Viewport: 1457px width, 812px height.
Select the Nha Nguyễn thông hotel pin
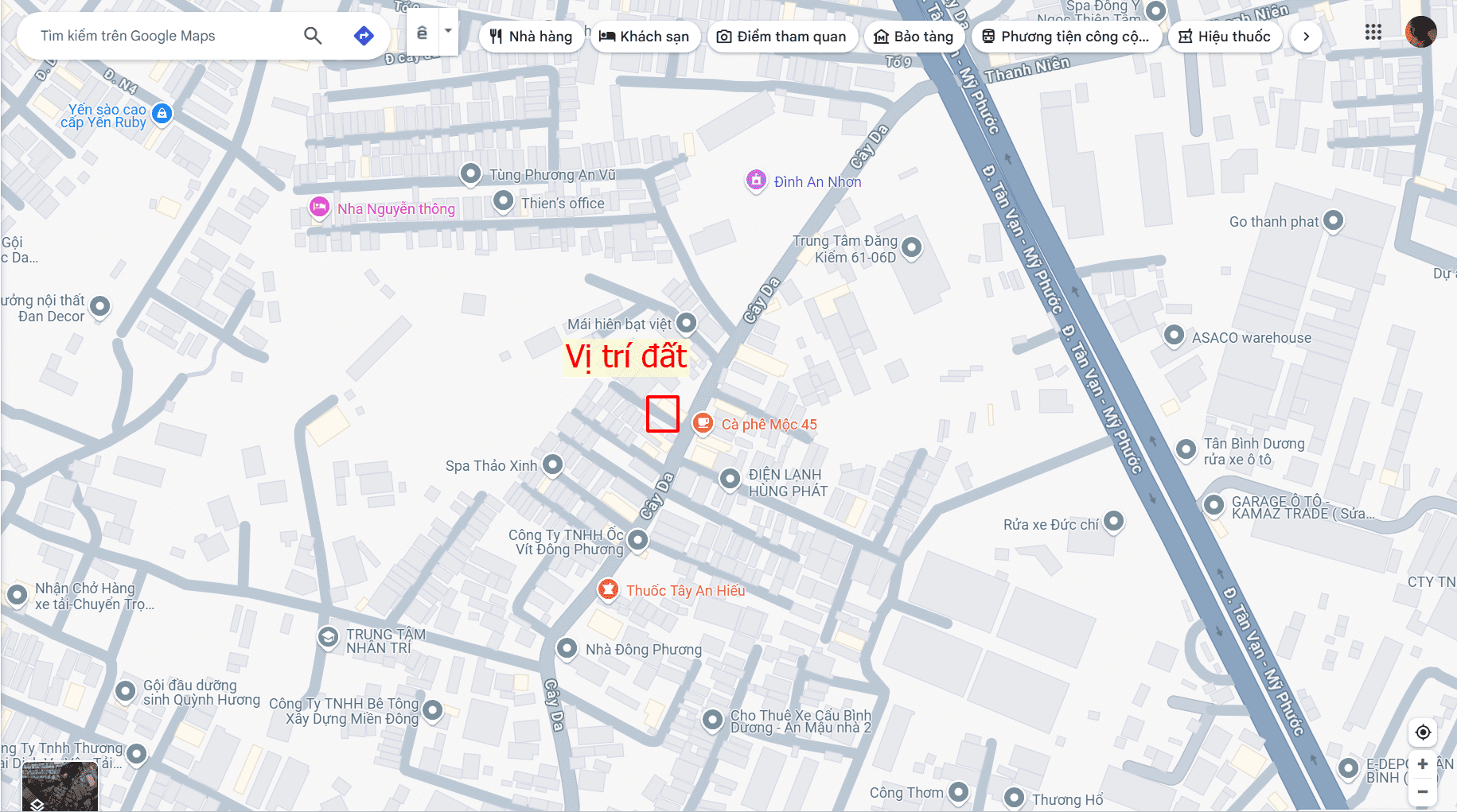pos(319,208)
